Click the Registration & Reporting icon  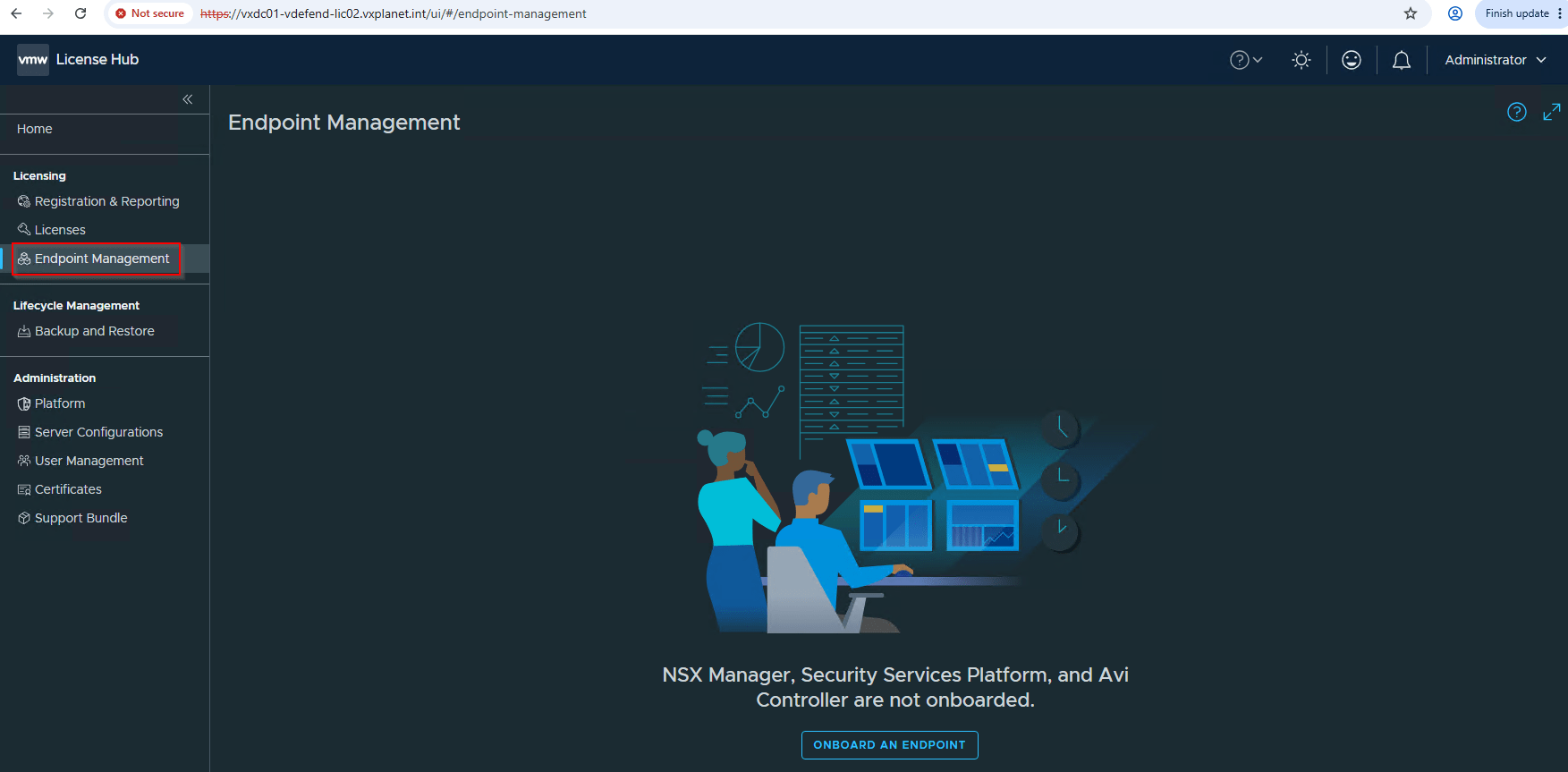[24, 201]
